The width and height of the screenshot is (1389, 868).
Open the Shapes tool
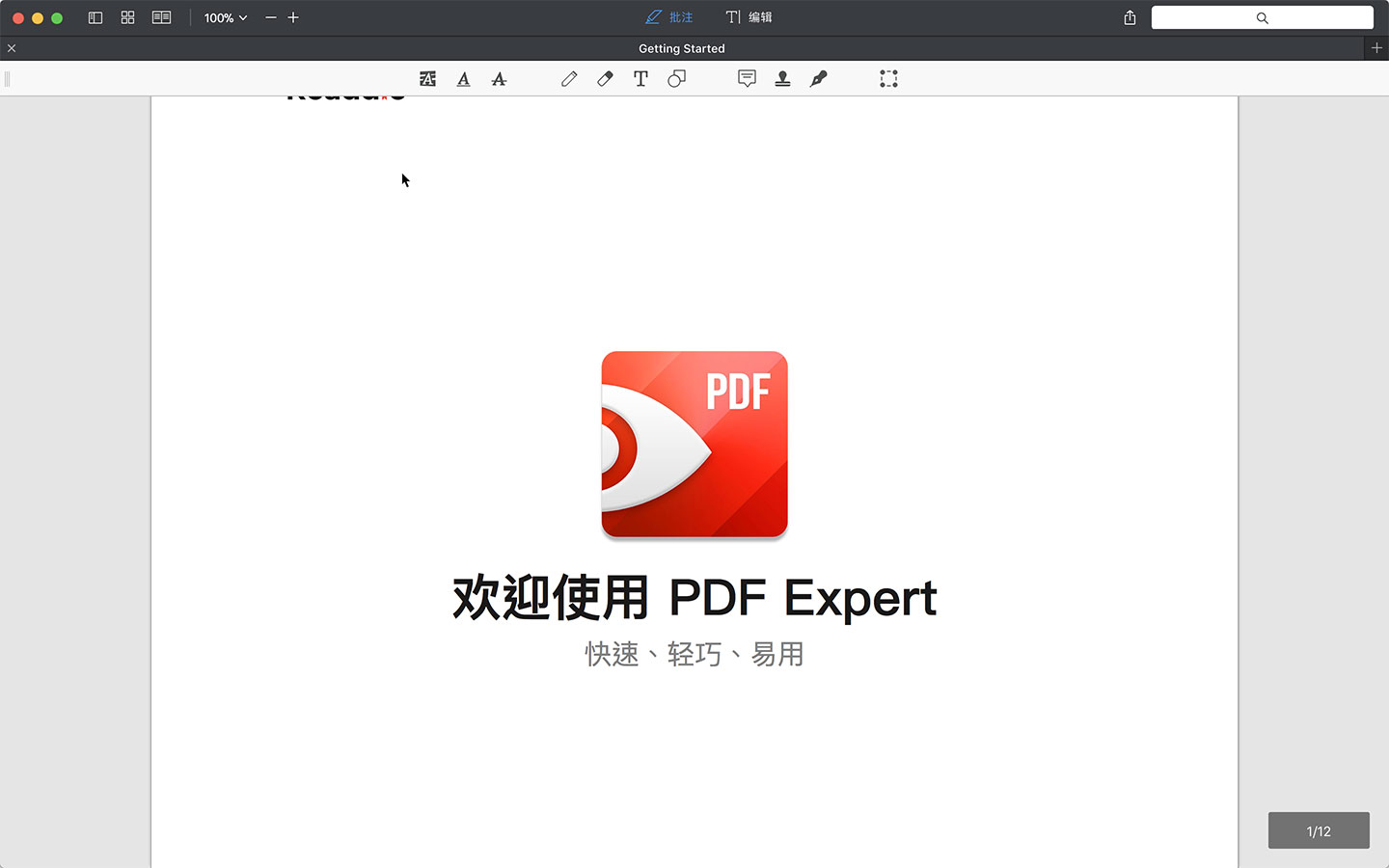(x=676, y=79)
